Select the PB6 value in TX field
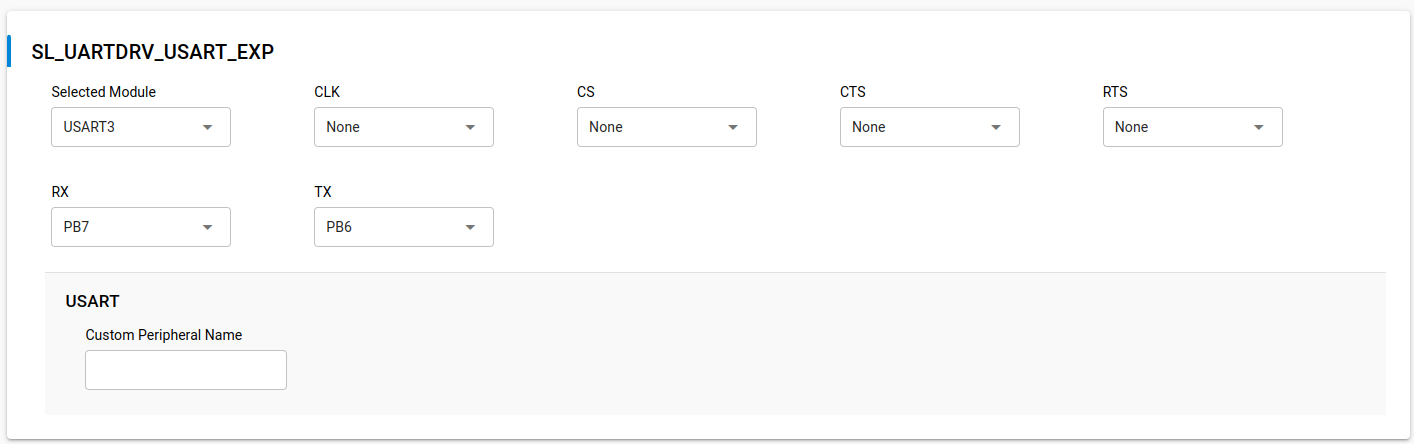 [x=339, y=227]
